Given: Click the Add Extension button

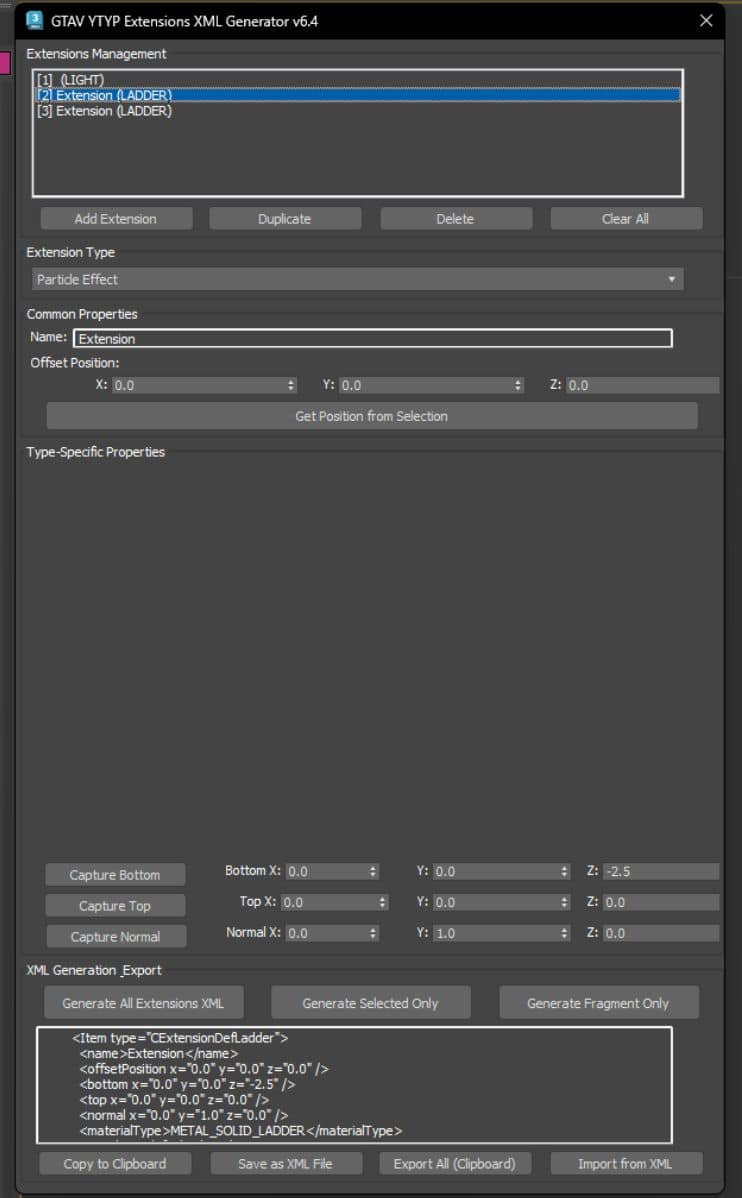Looking at the screenshot, I should coord(115,219).
